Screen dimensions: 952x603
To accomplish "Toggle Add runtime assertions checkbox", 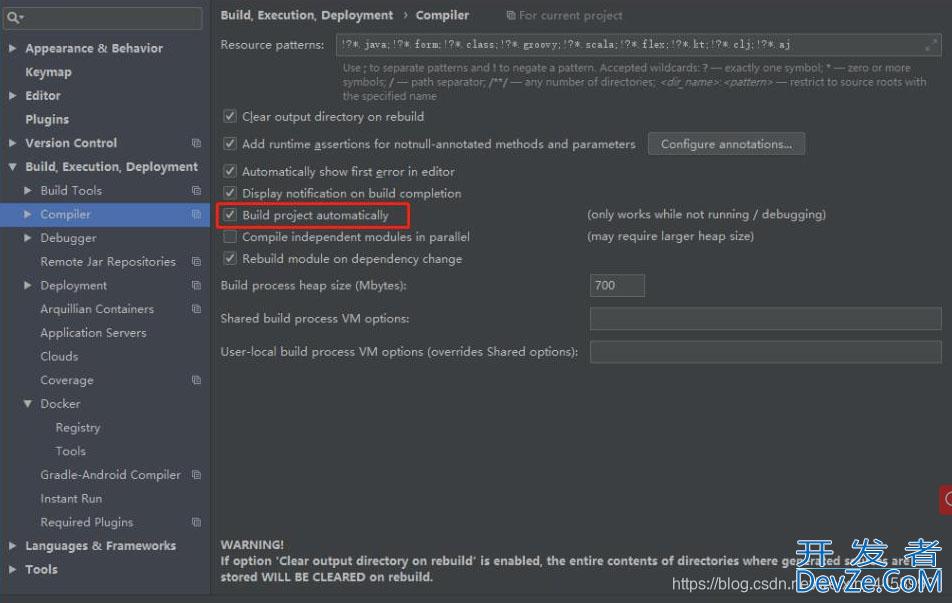I will click(x=230, y=144).
